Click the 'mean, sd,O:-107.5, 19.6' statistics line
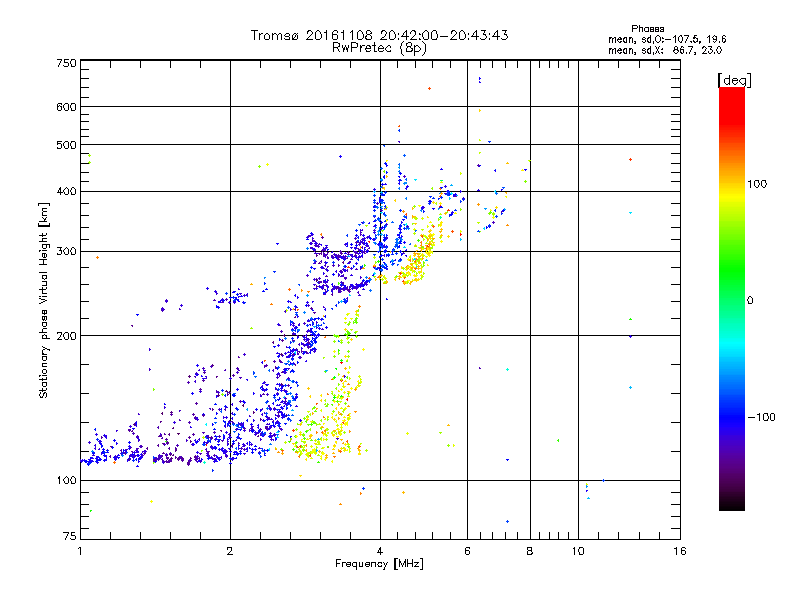This screenshot has width=800, height=600. point(667,39)
